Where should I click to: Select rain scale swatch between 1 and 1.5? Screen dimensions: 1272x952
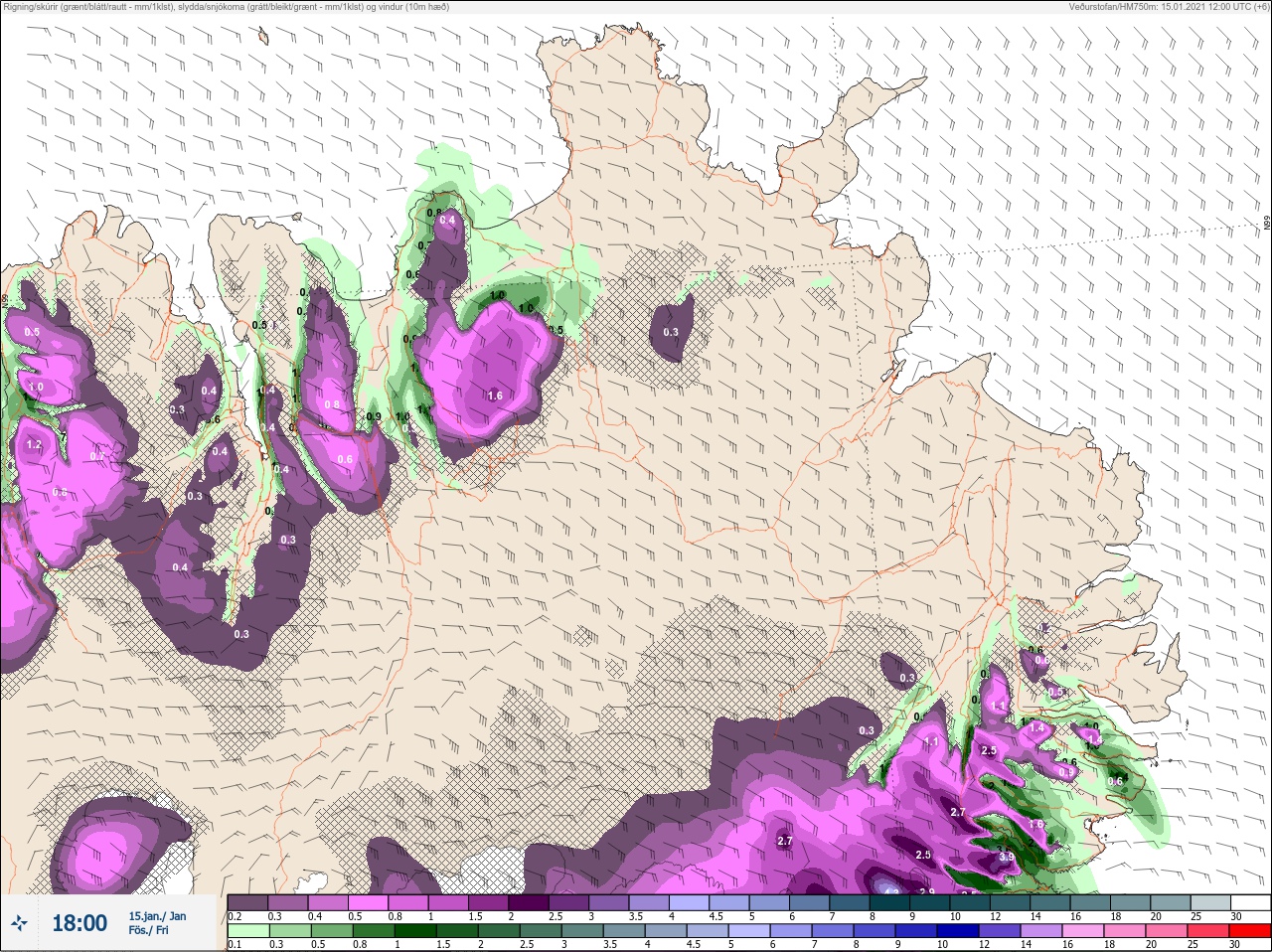415,931
